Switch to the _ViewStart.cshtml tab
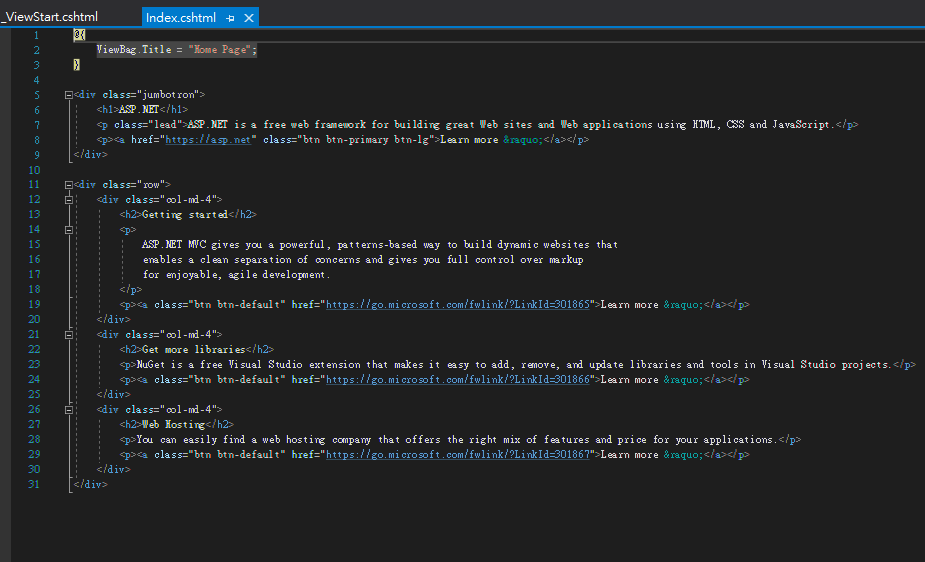 click(x=50, y=17)
